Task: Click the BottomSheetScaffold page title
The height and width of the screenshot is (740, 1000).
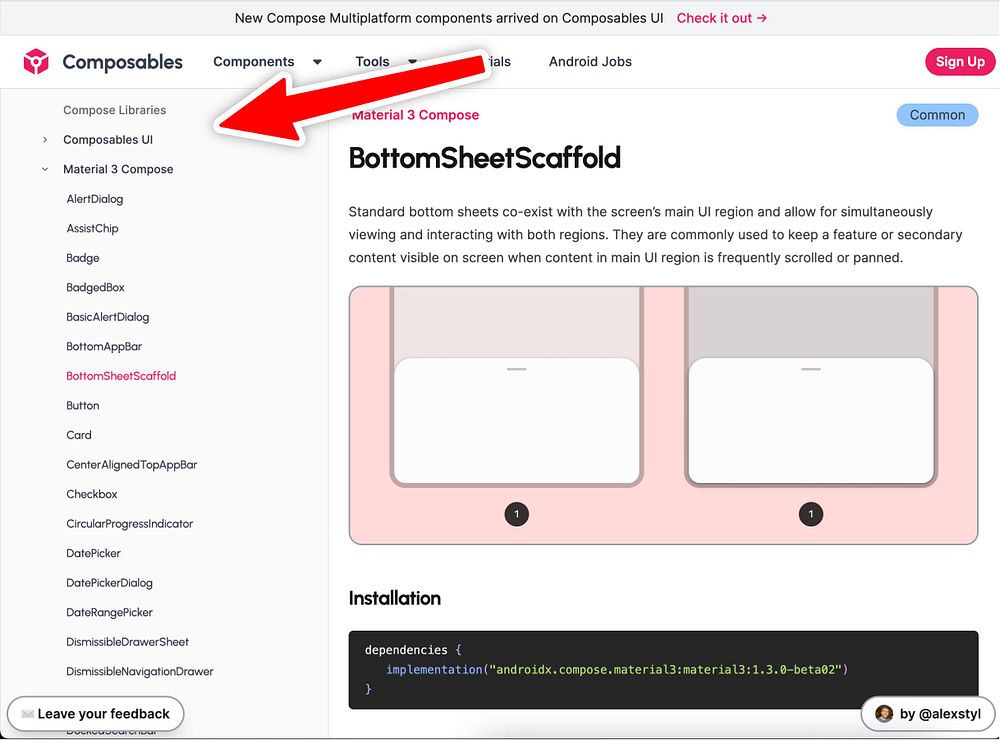Action: pos(485,158)
